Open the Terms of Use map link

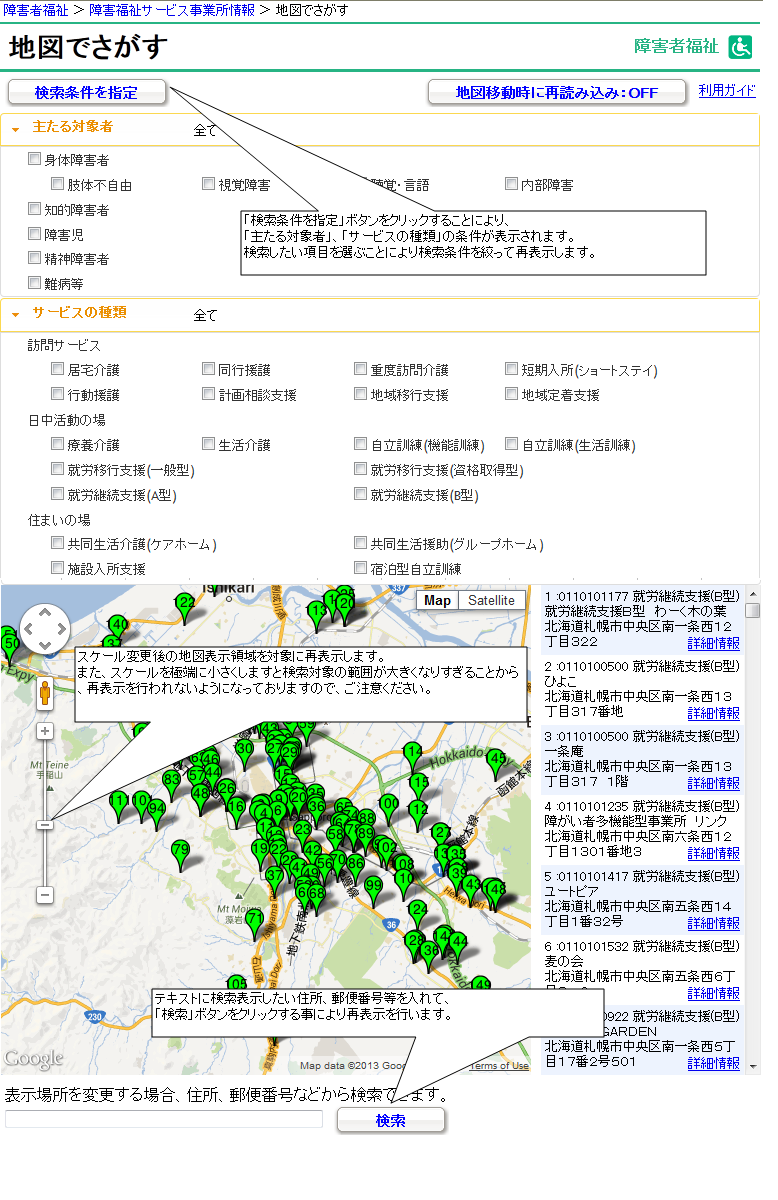(x=498, y=1066)
